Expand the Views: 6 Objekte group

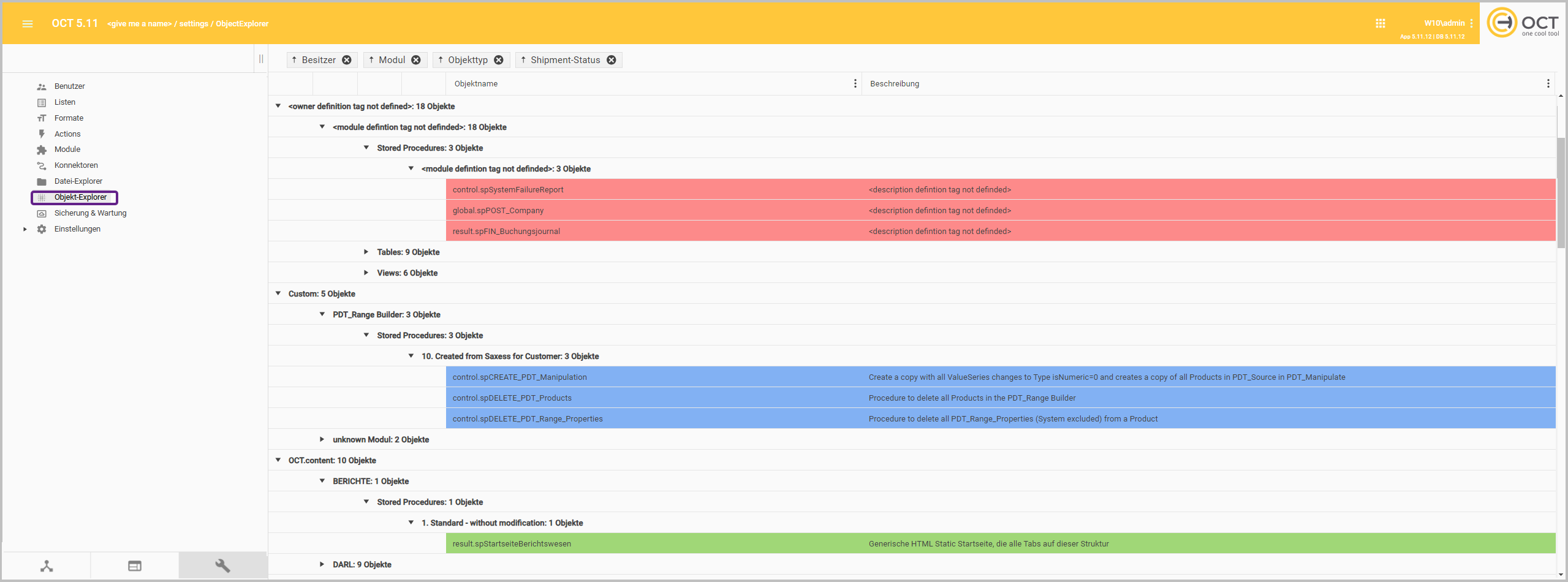tap(366, 273)
